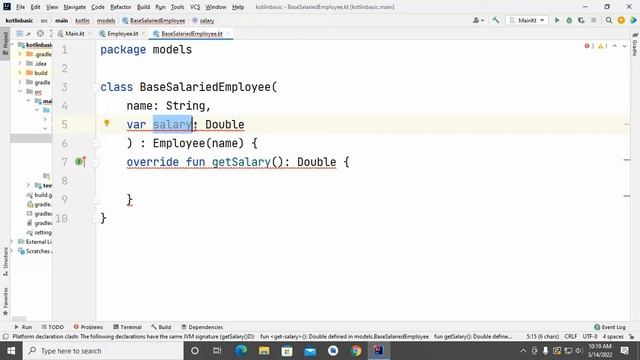Fold the getSalary function at line 7
This screenshot has width=640, height=360.
point(96,162)
